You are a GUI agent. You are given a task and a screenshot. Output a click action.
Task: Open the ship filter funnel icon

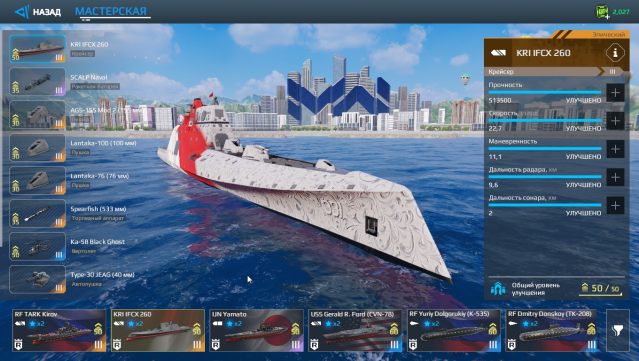click(x=618, y=330)
